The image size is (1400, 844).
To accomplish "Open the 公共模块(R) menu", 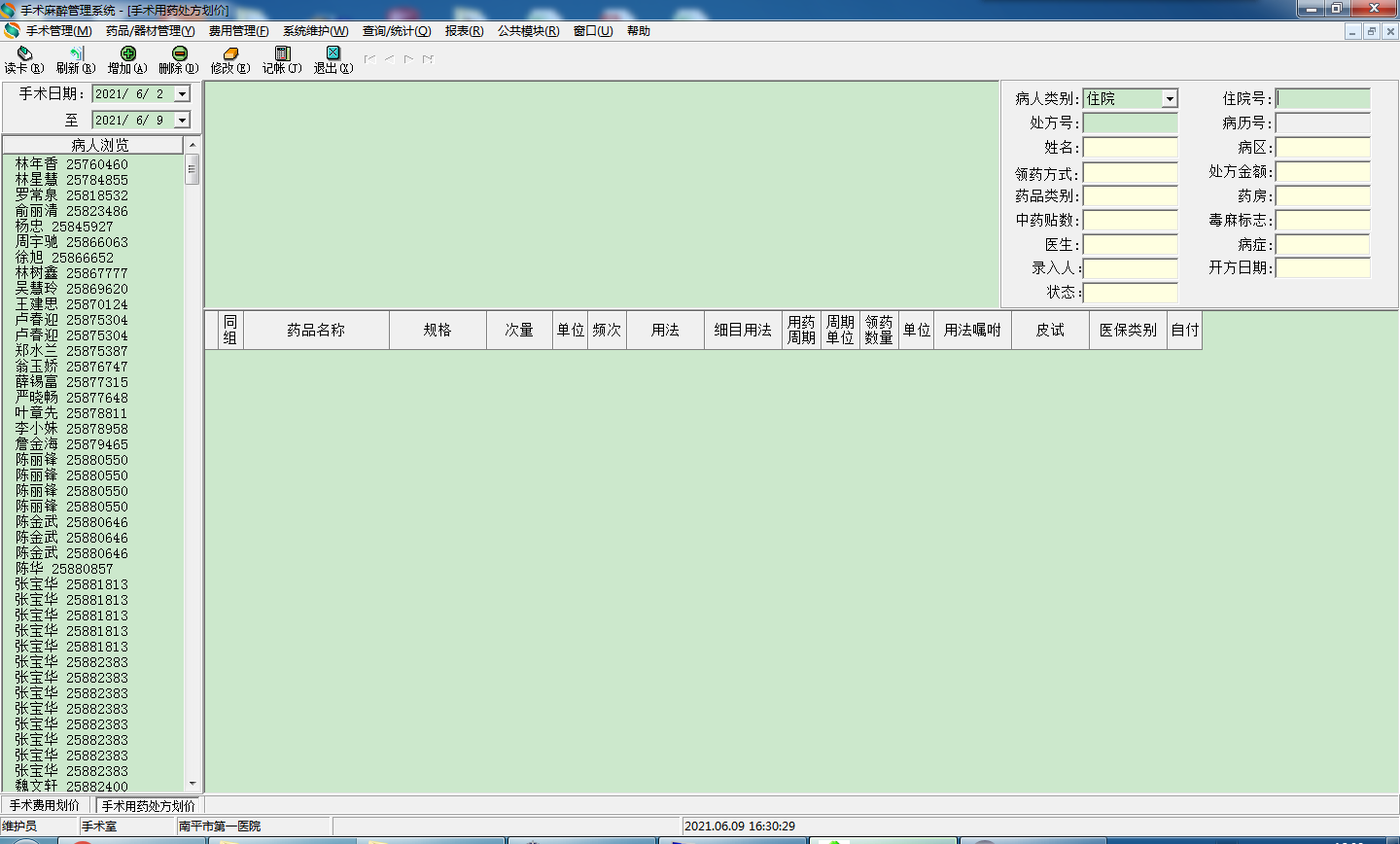I will tap(529, 31).
